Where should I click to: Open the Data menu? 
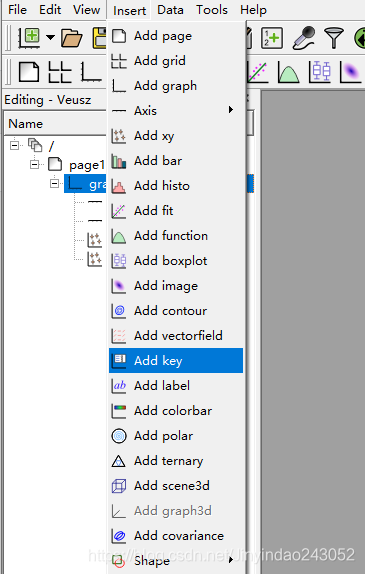coord(170,10)
